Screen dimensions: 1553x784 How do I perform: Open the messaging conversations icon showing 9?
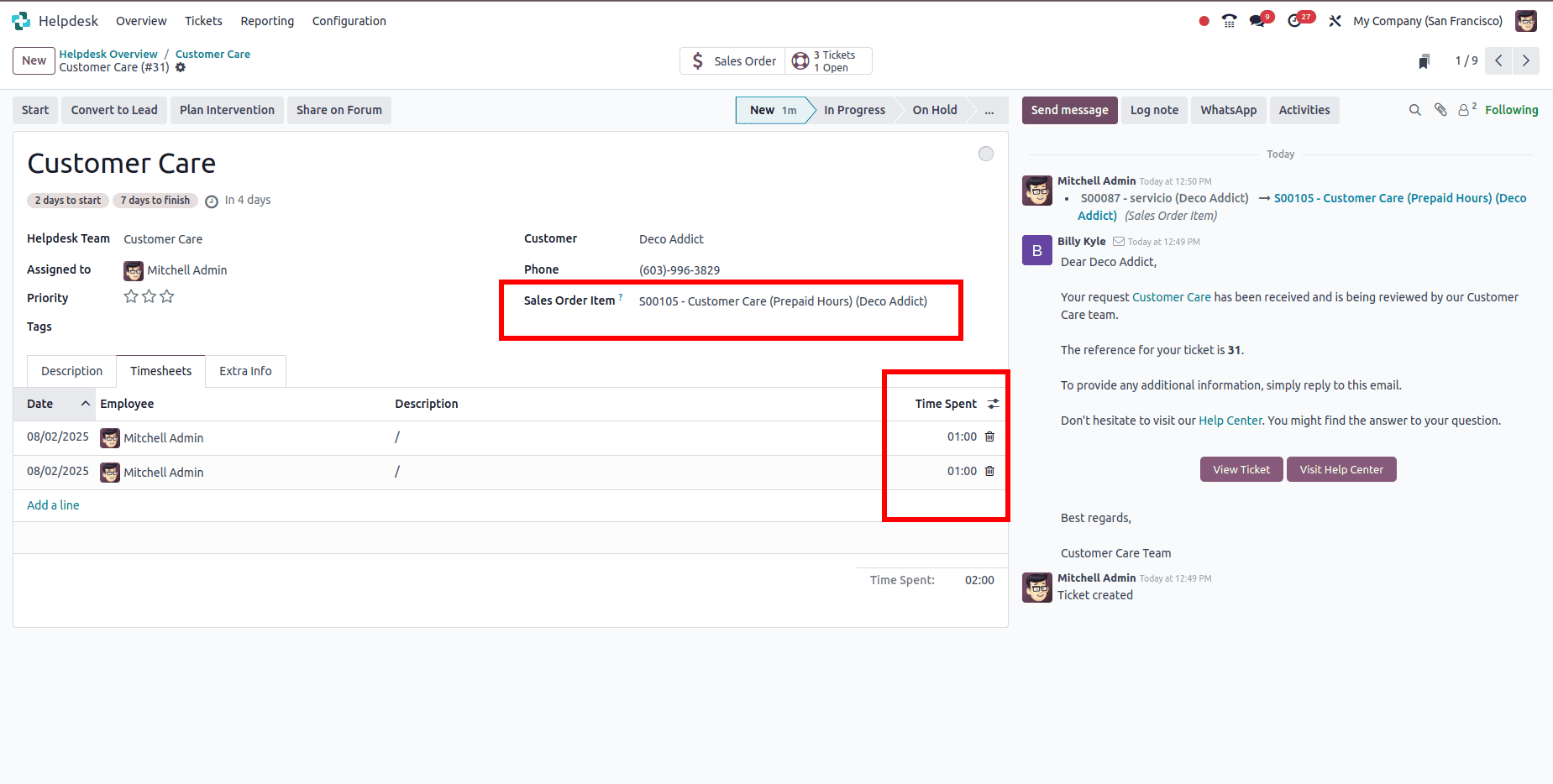(x=1258, y=21)
